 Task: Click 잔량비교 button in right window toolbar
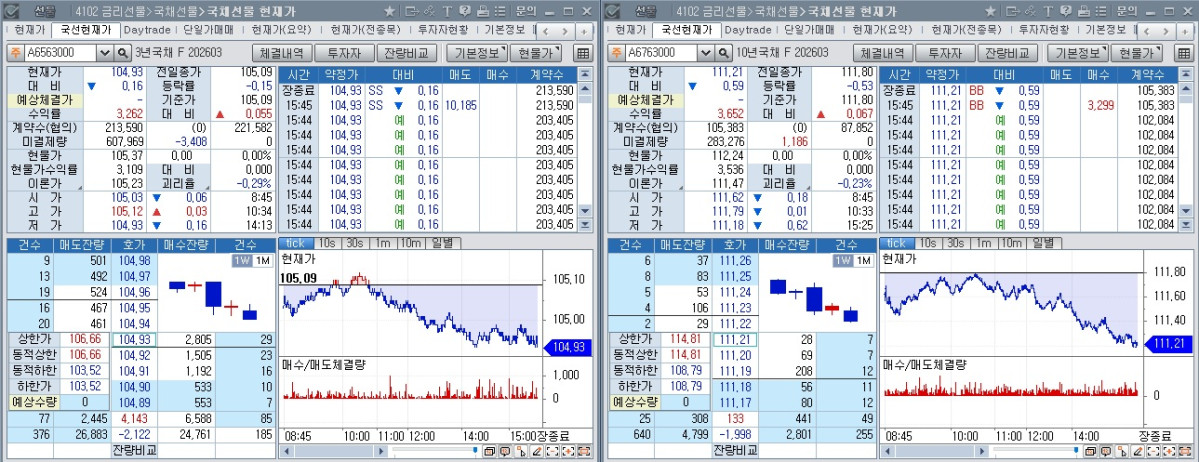[1007, 53]
